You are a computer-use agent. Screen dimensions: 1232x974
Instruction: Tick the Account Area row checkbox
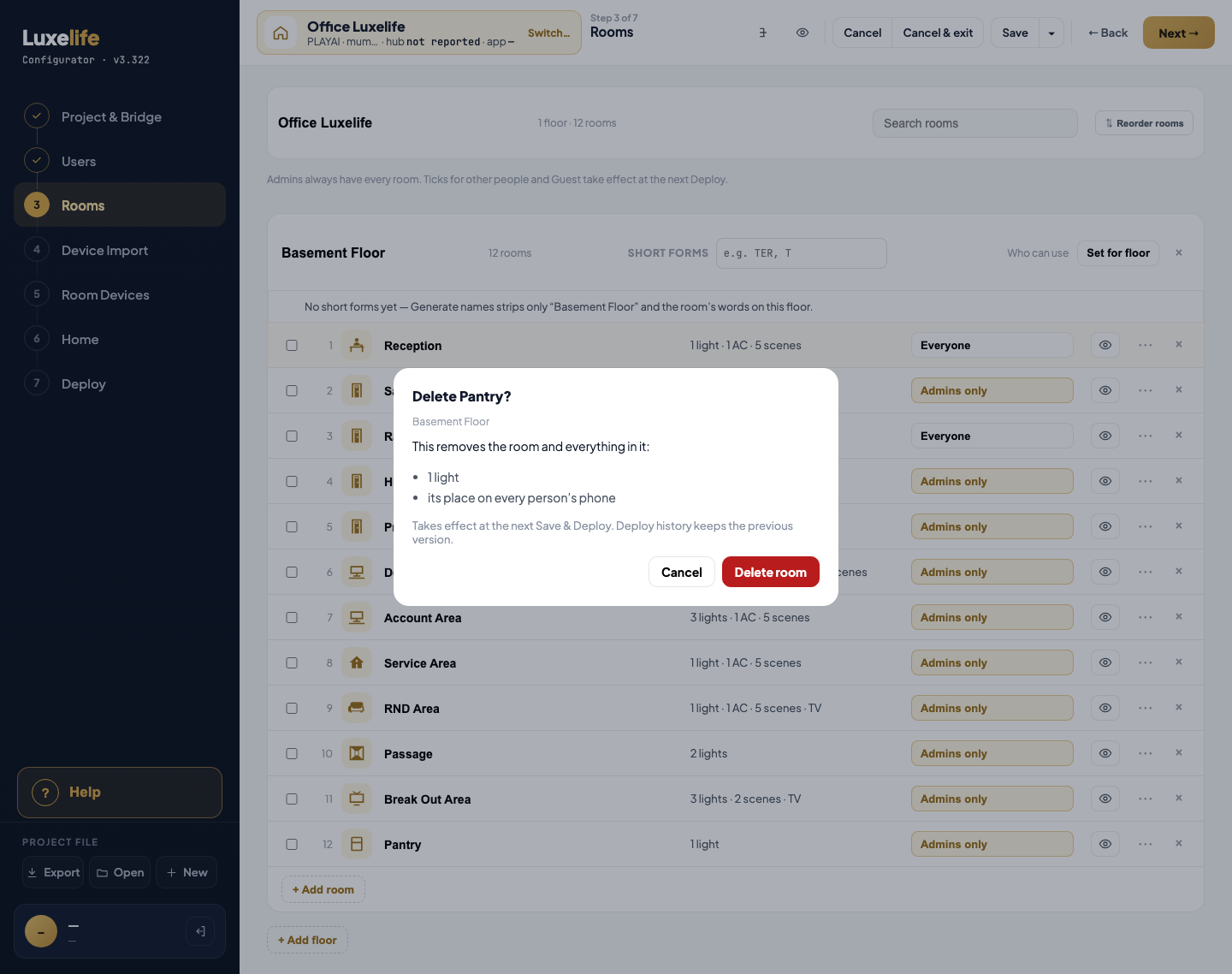click(292, 617)
